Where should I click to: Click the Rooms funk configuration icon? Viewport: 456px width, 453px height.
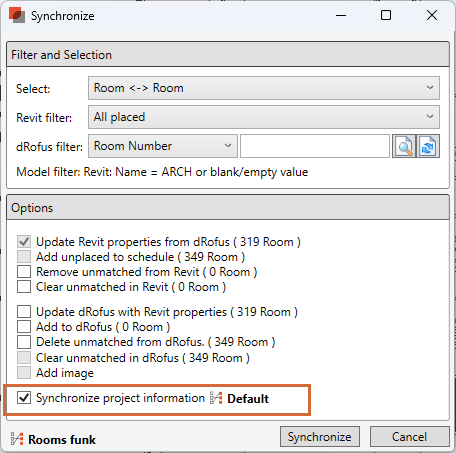17,439
